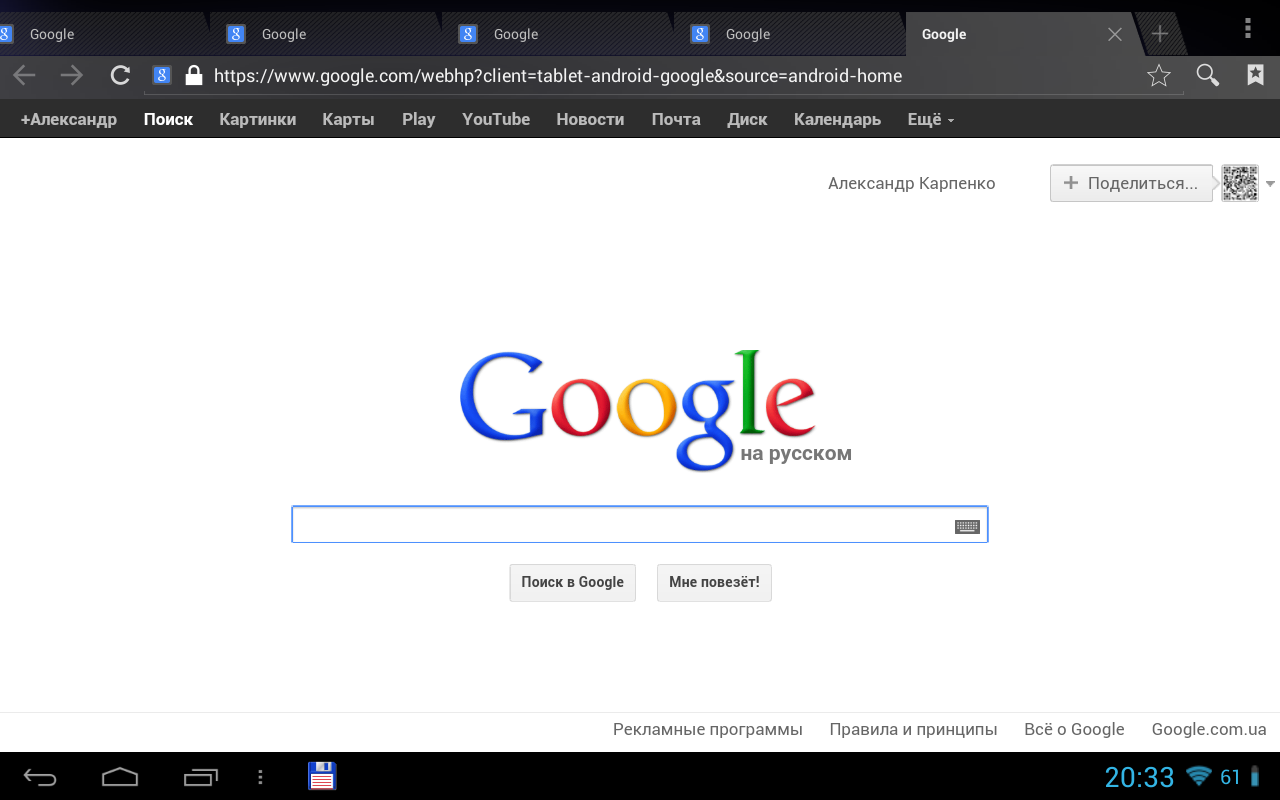1280x800 pixels.
Task: Switch to the third Google tab
Action: [x=556, y=34]
